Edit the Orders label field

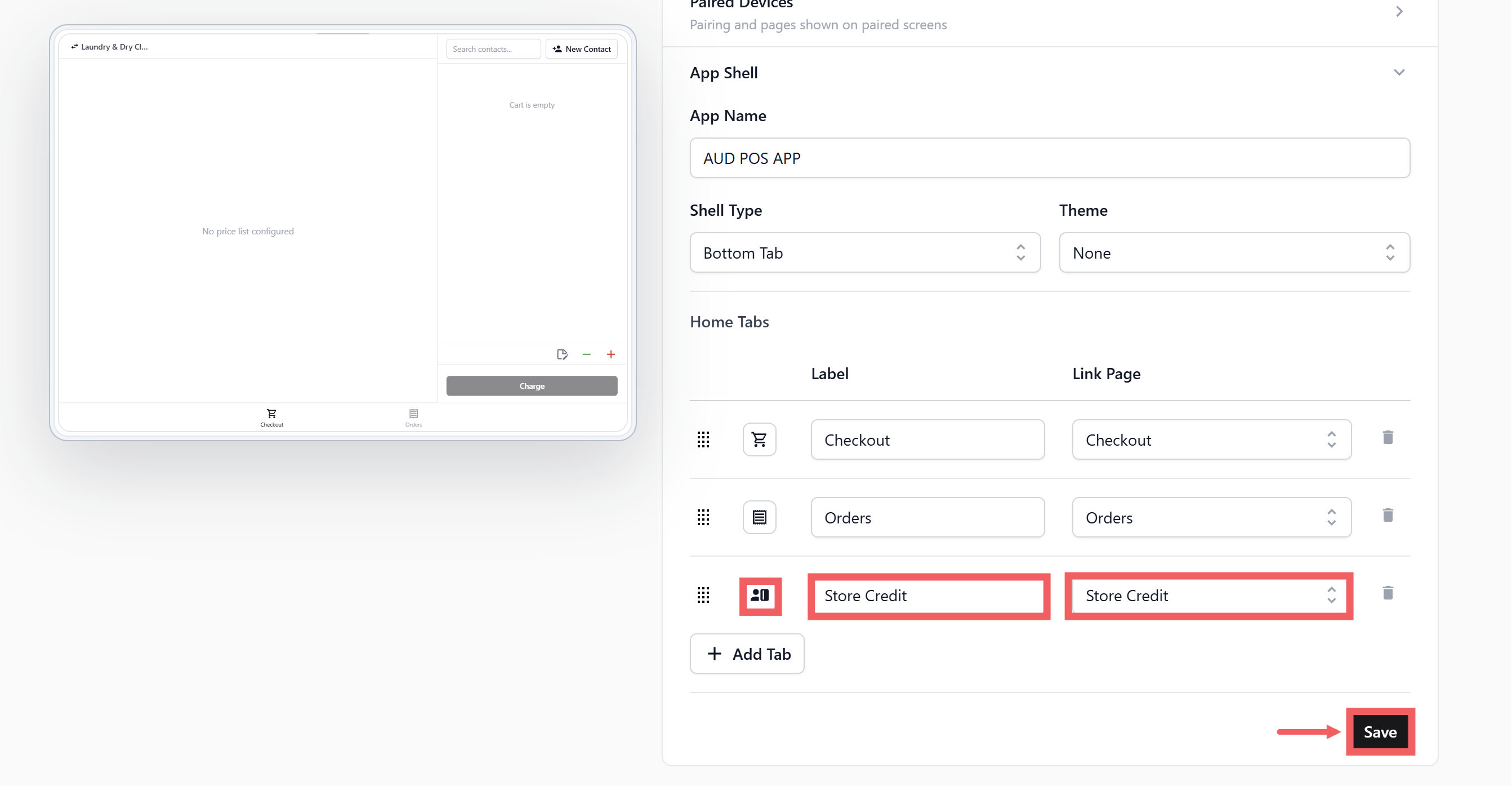927,518
